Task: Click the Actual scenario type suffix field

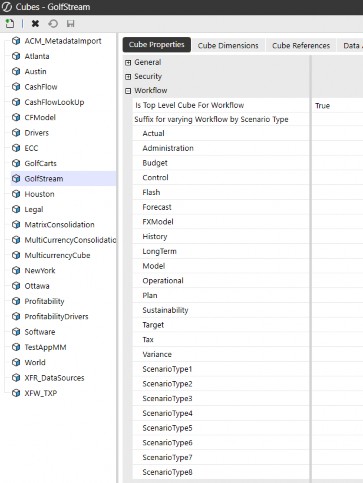Action: click(338, 133)
